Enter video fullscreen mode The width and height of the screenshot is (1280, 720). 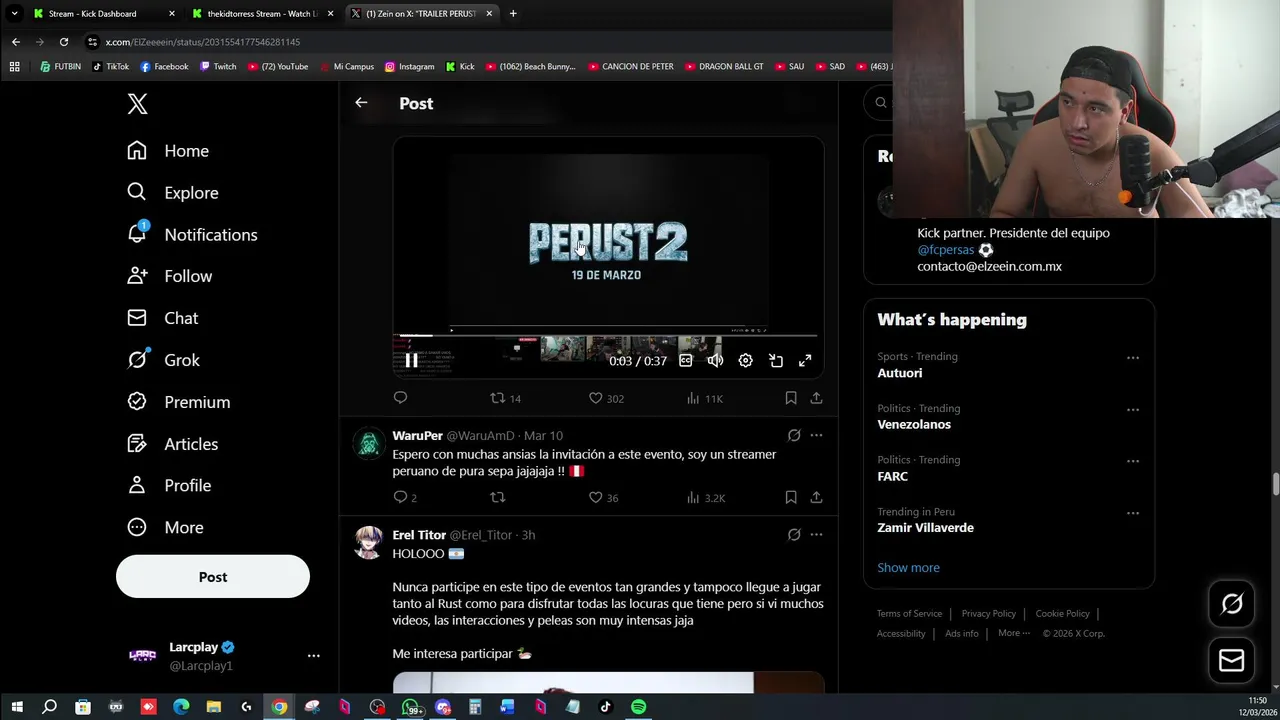click(805, 361)
